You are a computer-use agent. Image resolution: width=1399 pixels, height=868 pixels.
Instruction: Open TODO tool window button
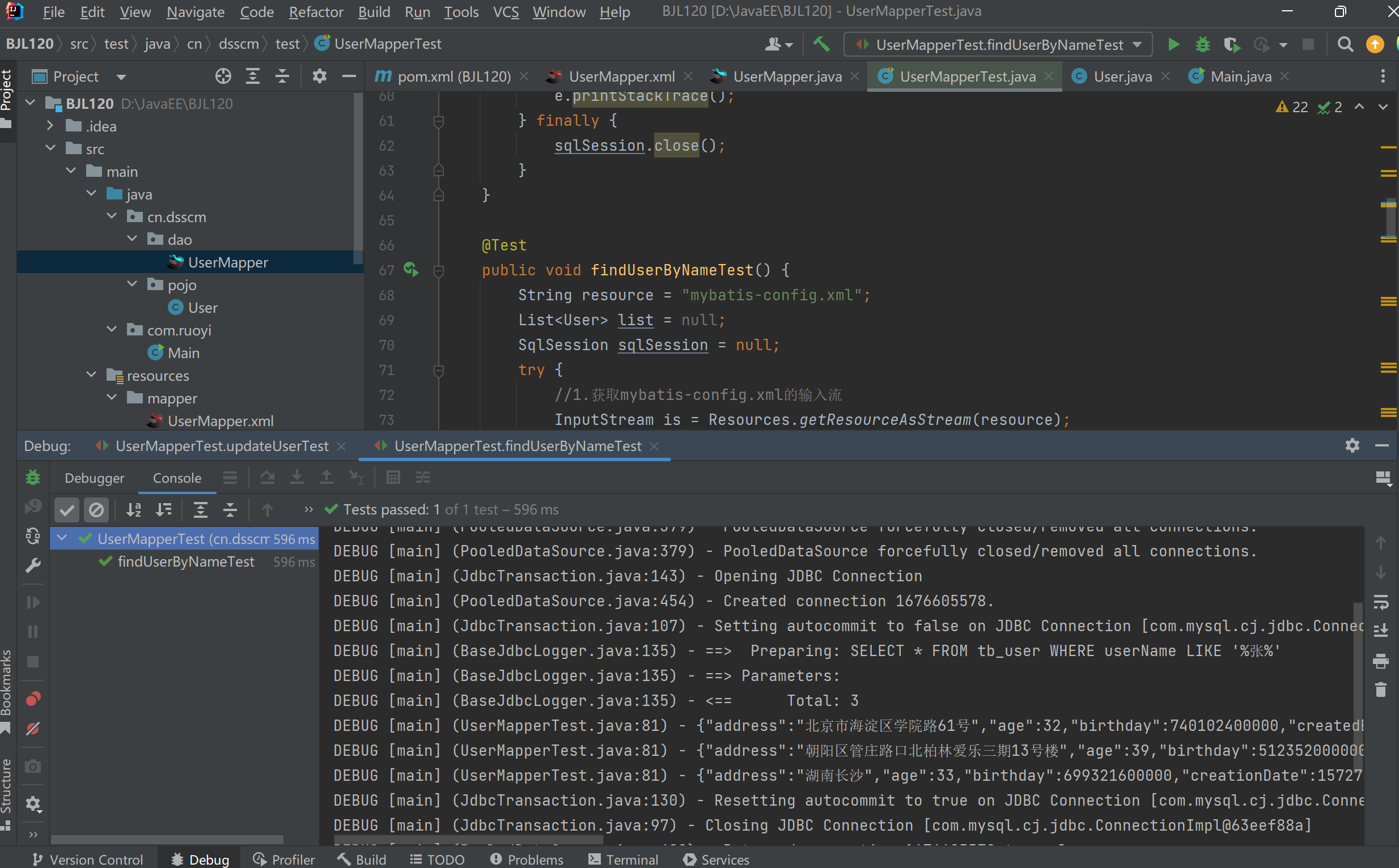click(437, 860)
